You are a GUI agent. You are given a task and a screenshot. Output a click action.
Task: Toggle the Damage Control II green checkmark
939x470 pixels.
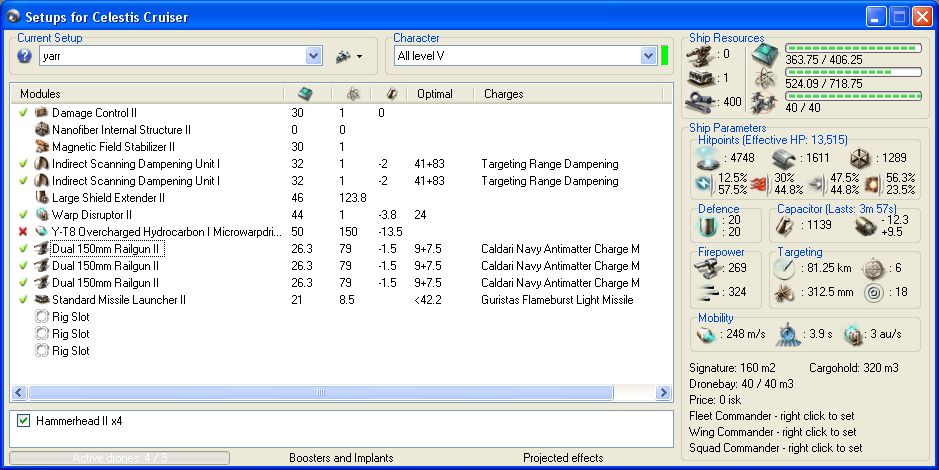pyautogui.click(x=23, y=113)
